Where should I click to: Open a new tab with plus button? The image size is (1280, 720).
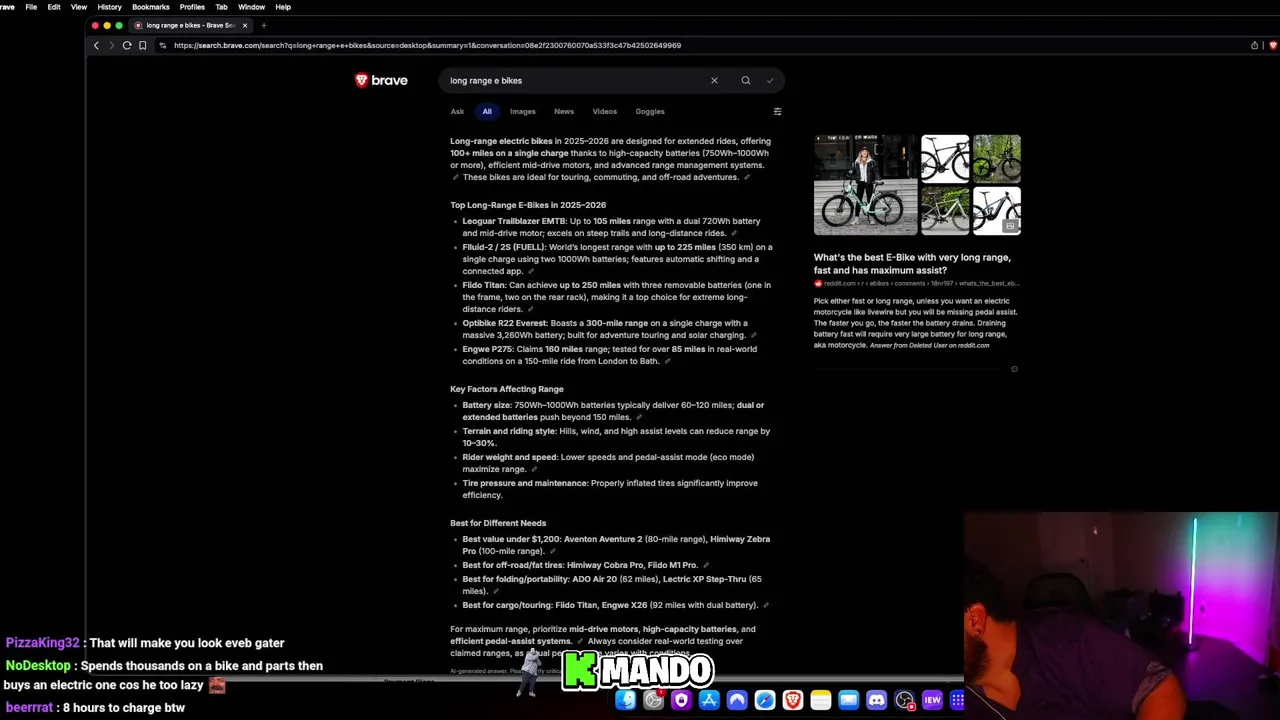(264, 25)
